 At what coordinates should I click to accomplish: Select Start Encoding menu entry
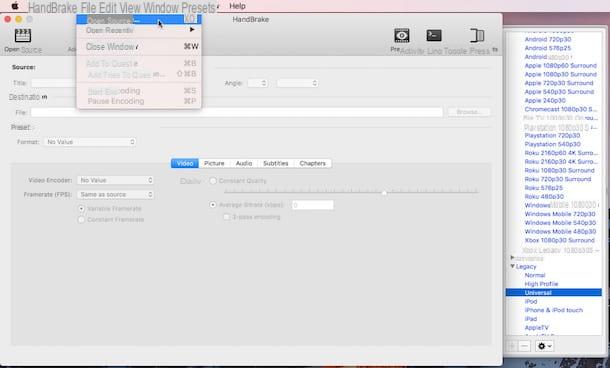tap(139, 91)
